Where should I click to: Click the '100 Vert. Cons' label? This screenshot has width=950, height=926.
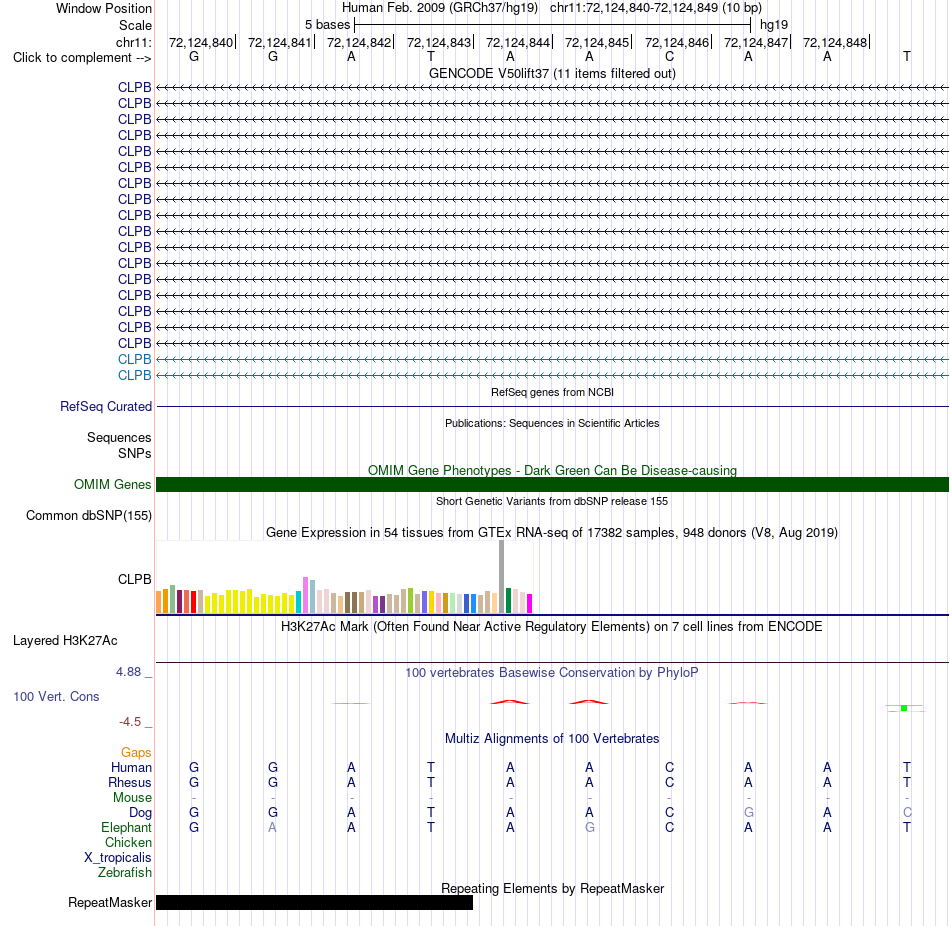pos(56,697)
